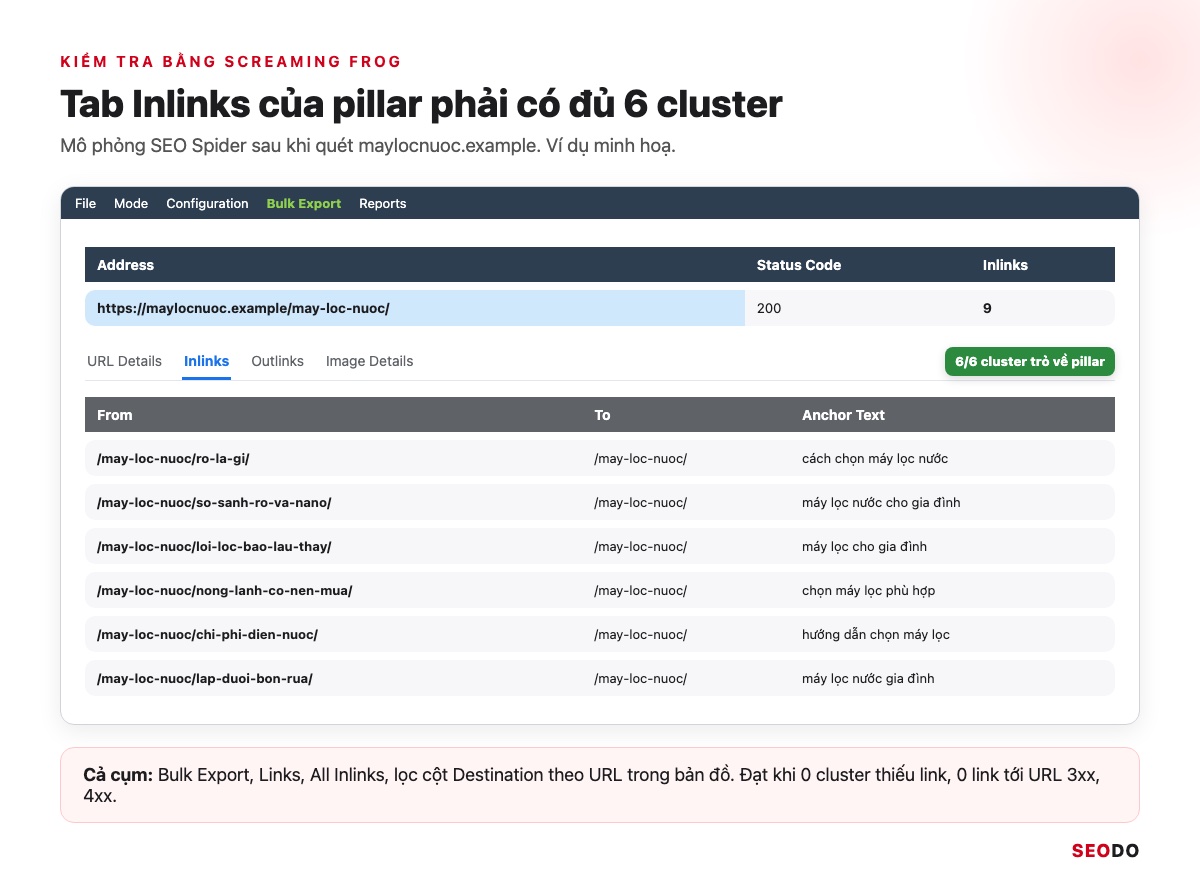
Task: Click anchor text 'máy lọc cho gia đình'
Action: (x=864, y=546)
